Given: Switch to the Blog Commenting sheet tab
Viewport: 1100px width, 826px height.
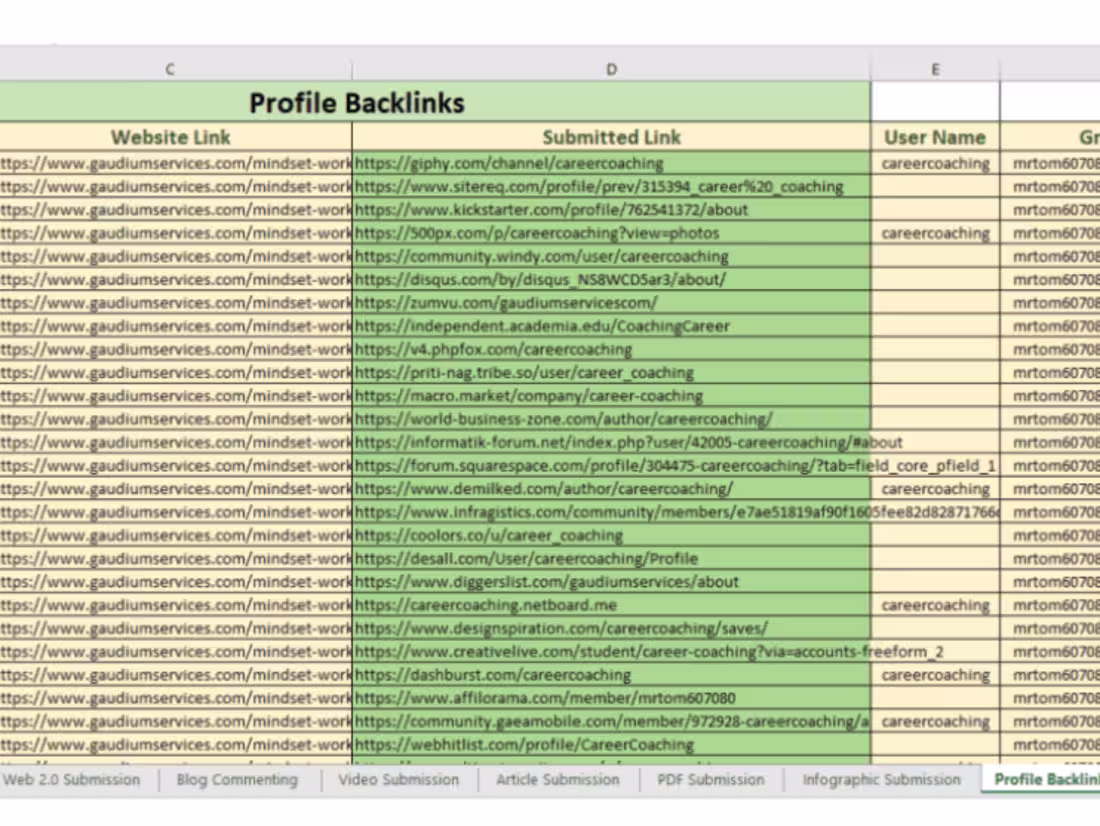Looking at the screenshot, I should click(237, 780).
